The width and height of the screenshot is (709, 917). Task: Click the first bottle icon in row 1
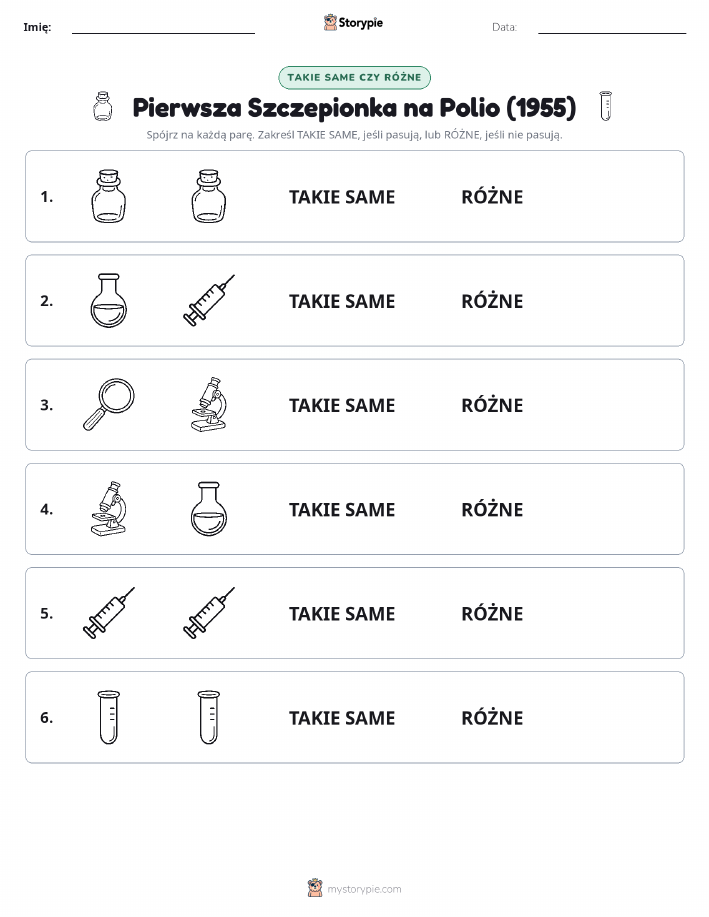click(x=109, y=196)
